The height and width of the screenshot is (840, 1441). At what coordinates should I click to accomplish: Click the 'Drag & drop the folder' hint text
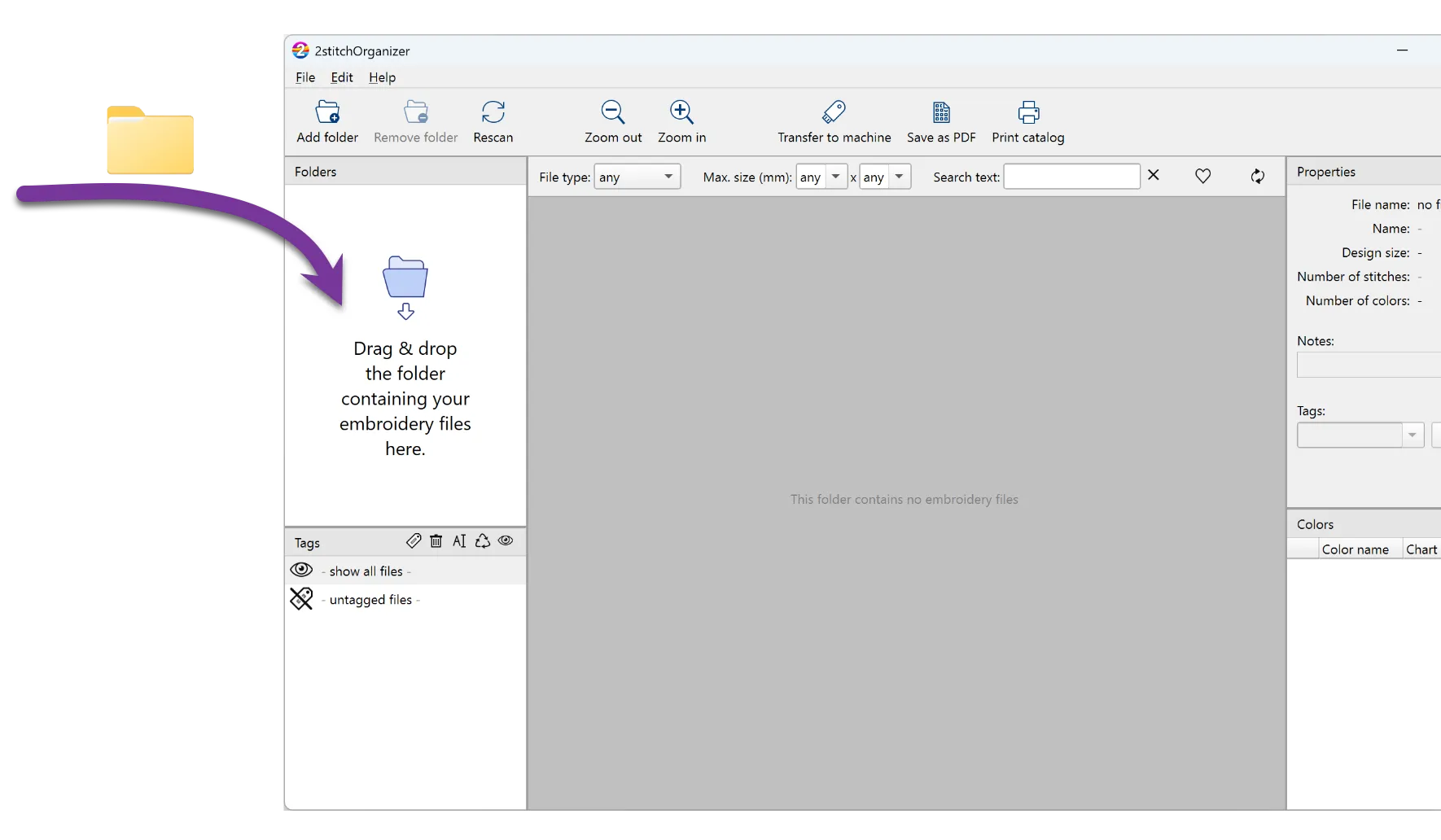coord(405,399)
